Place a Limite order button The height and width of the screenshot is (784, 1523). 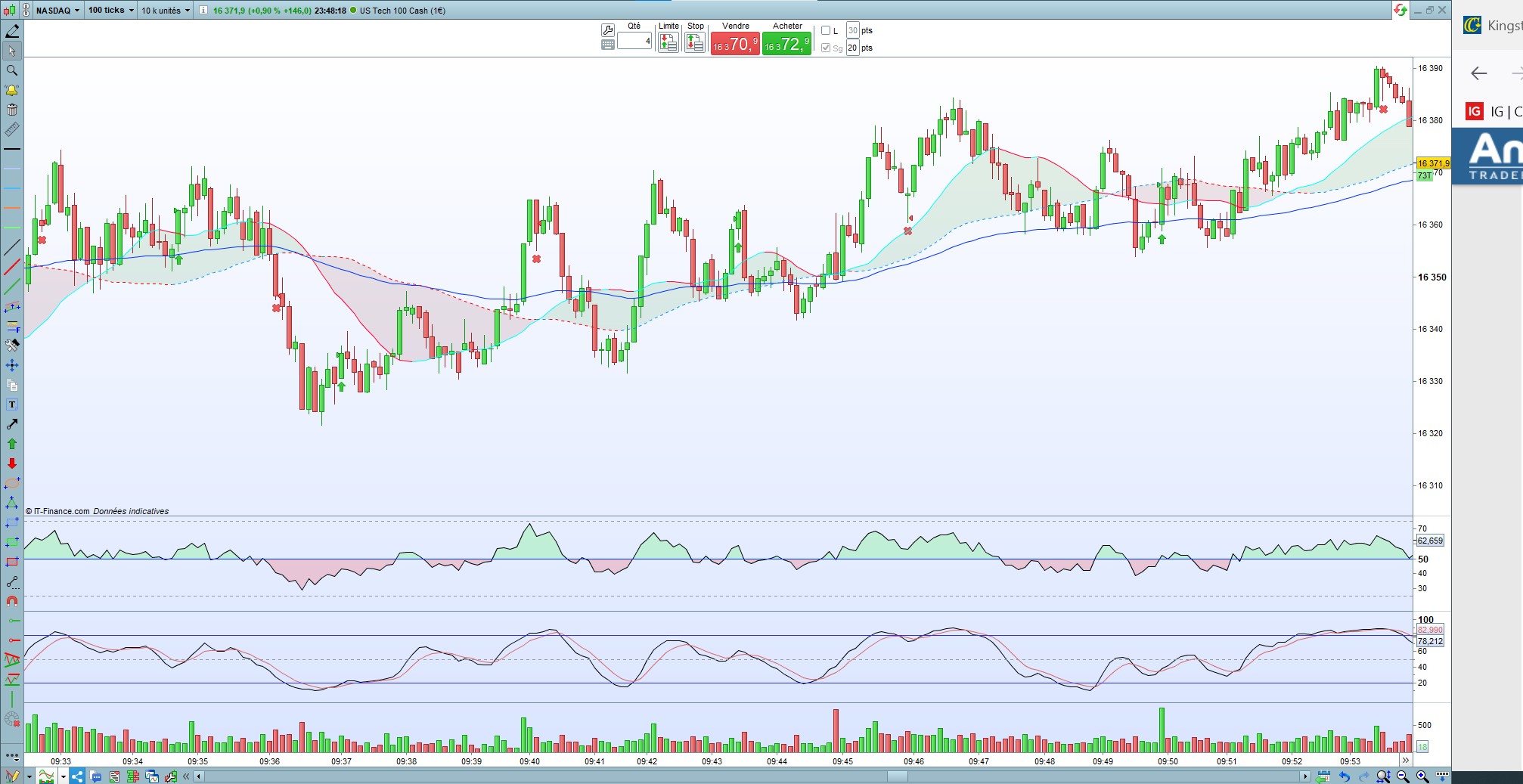(668, 42)
